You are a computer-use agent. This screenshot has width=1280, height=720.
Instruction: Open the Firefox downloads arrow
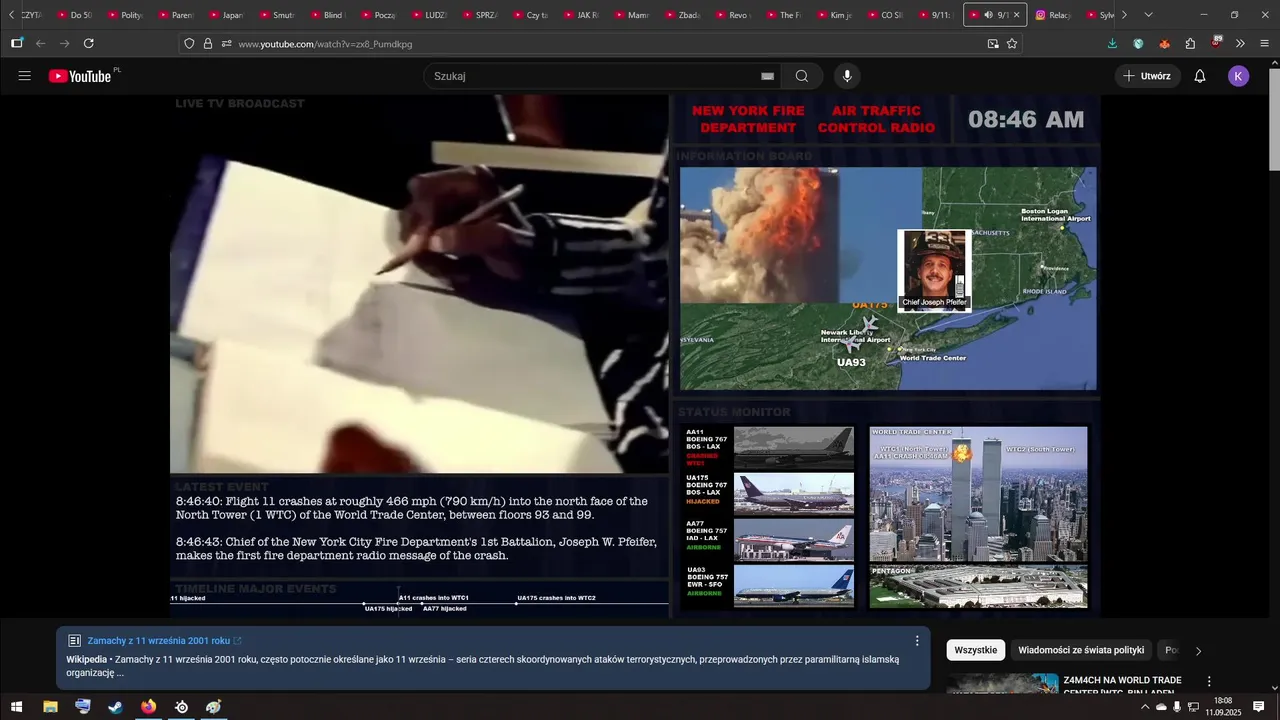[x=1113, y=44]
